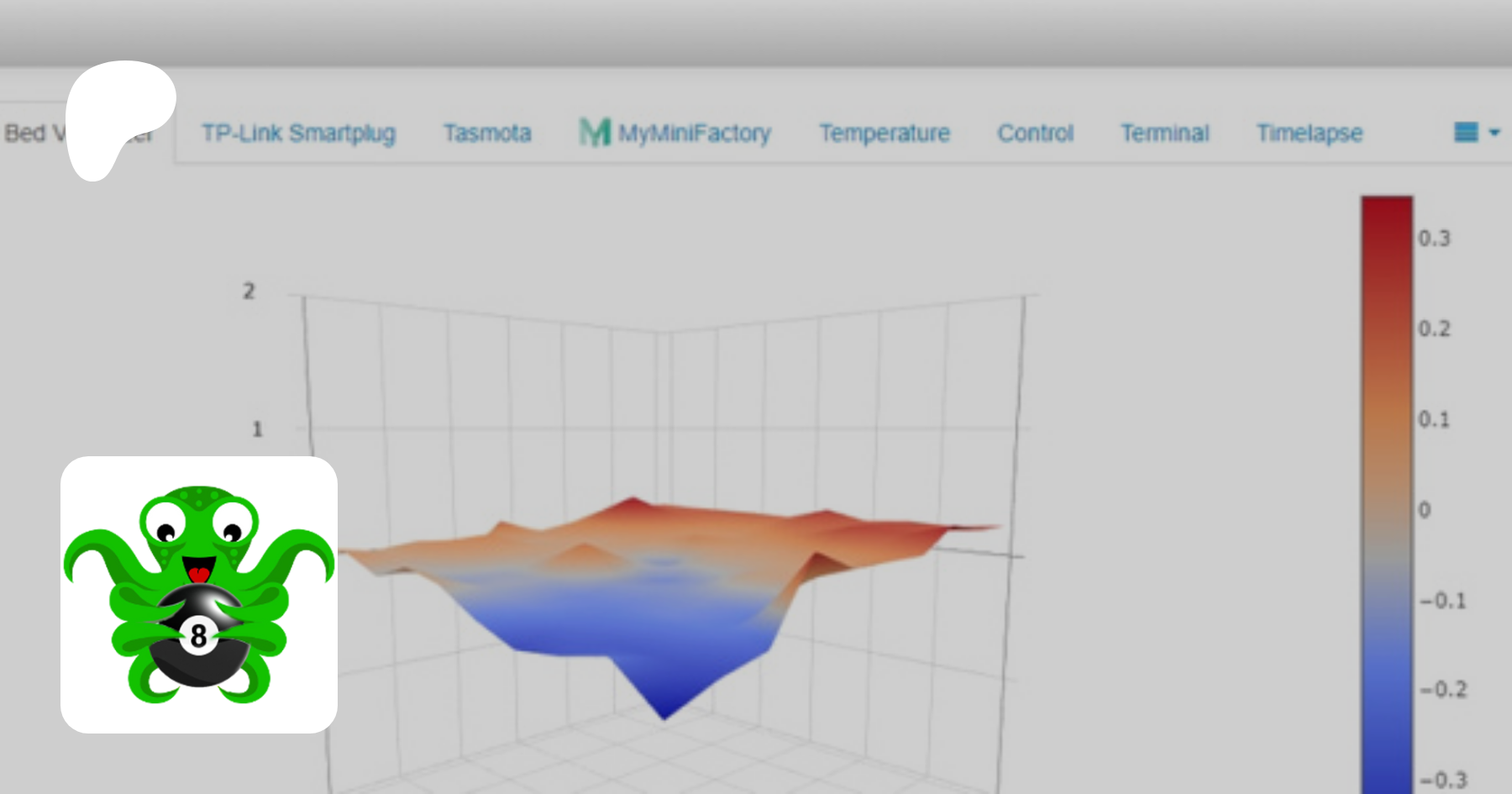The width and height of the screenshot is (1512, 794).
Task: Go to the Control tab
Action: [1035, 134]
